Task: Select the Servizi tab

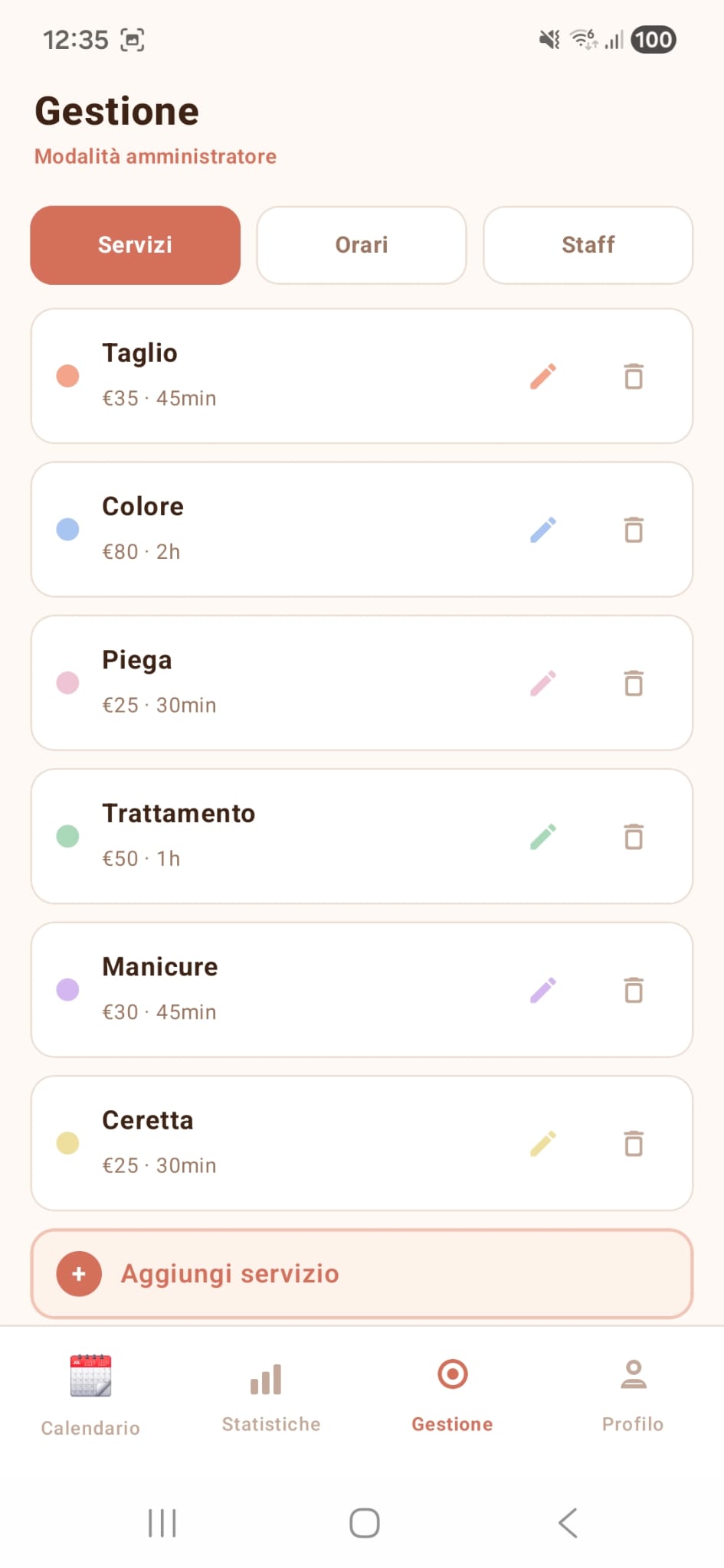Action: [135, 245]
